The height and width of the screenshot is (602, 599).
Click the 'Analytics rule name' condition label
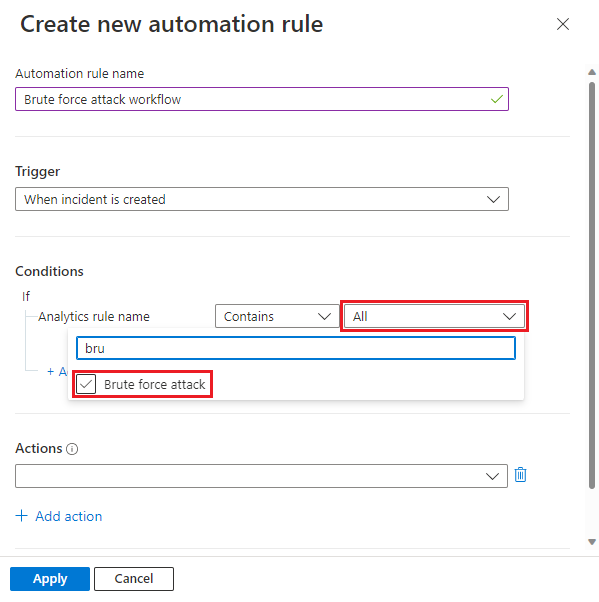point(94,316)
